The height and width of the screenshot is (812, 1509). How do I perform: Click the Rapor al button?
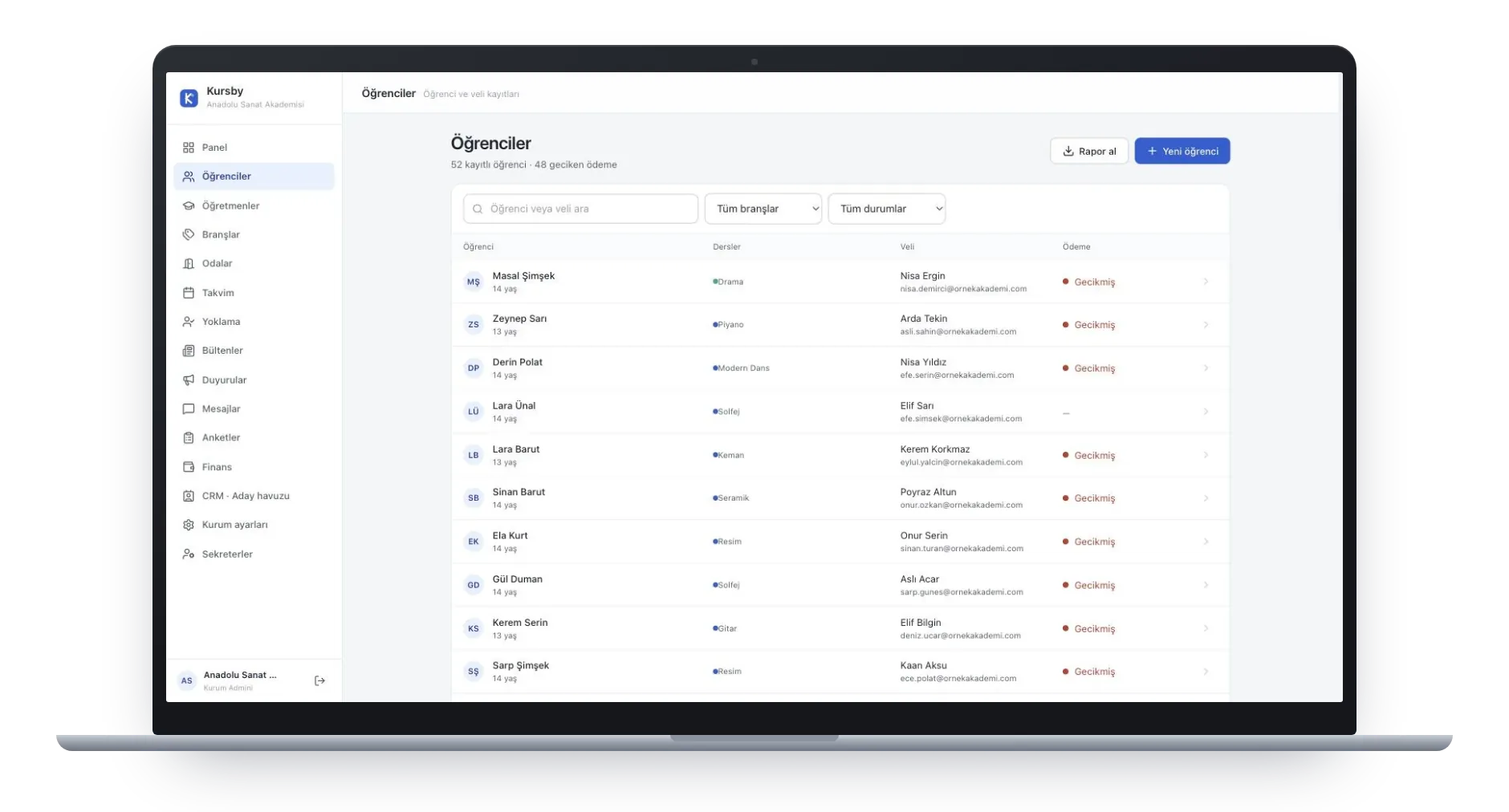(1089, 151)
